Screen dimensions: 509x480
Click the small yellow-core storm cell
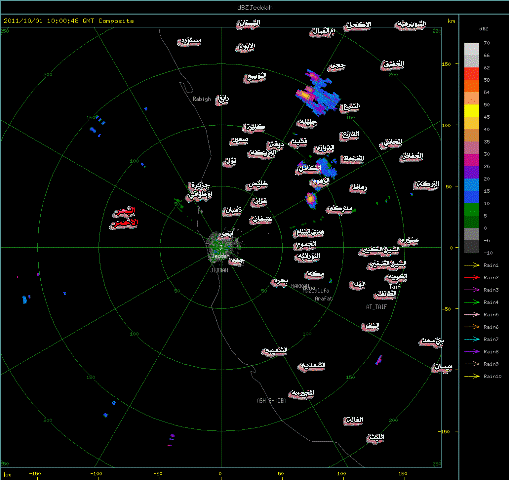pyautogui.click(x=311, y=200)
